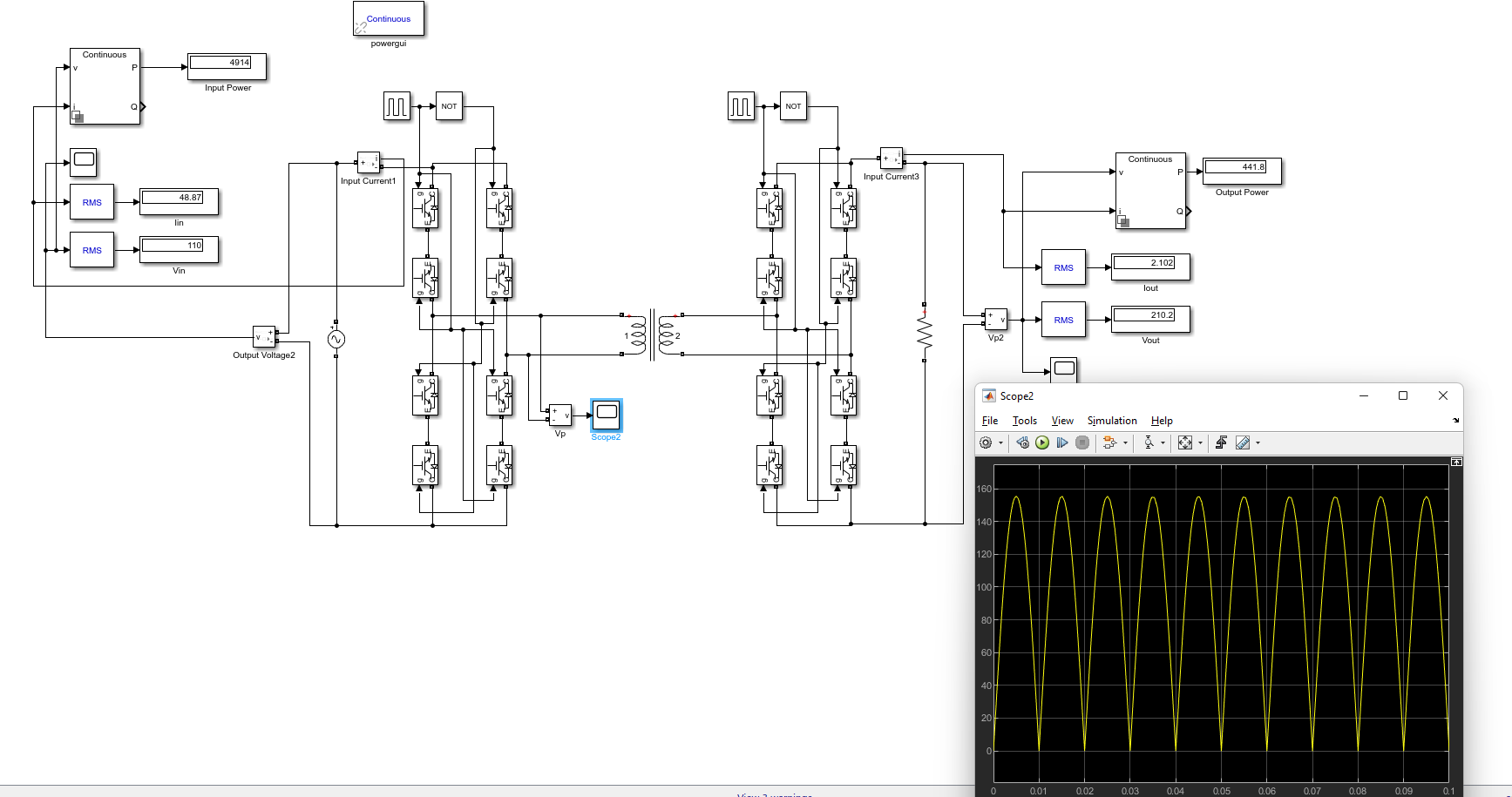Open the Simulation menu in Scope2
Image resolution: width=1512 pixels, height=797 pixels.
[1111, 420]
